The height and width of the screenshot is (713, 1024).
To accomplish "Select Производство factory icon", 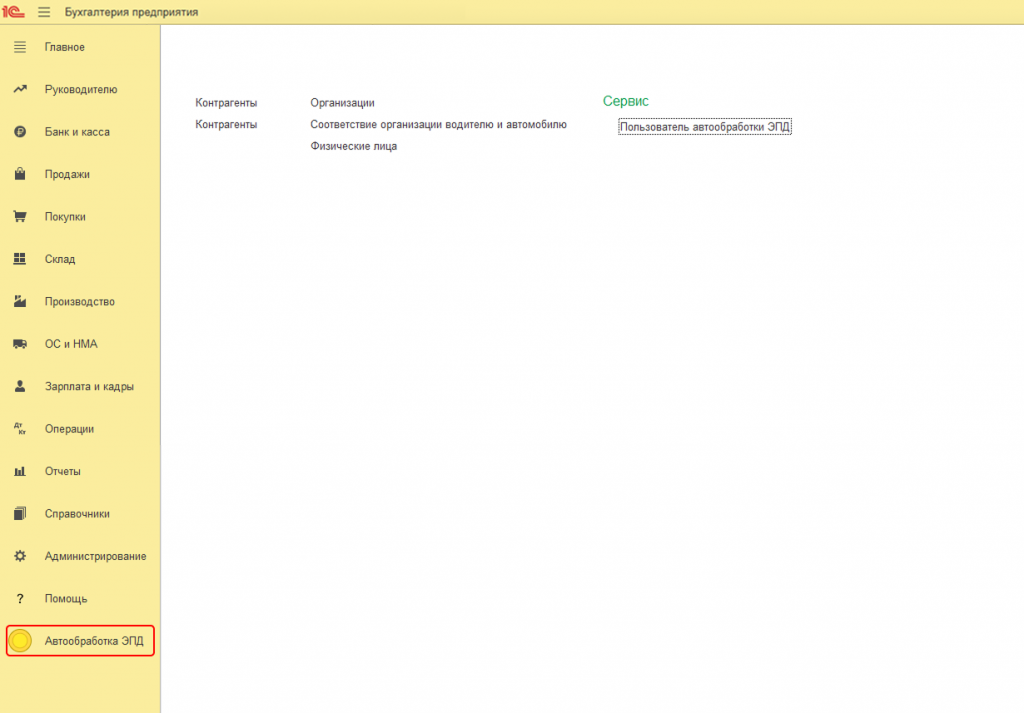I will tap(20, 302).
